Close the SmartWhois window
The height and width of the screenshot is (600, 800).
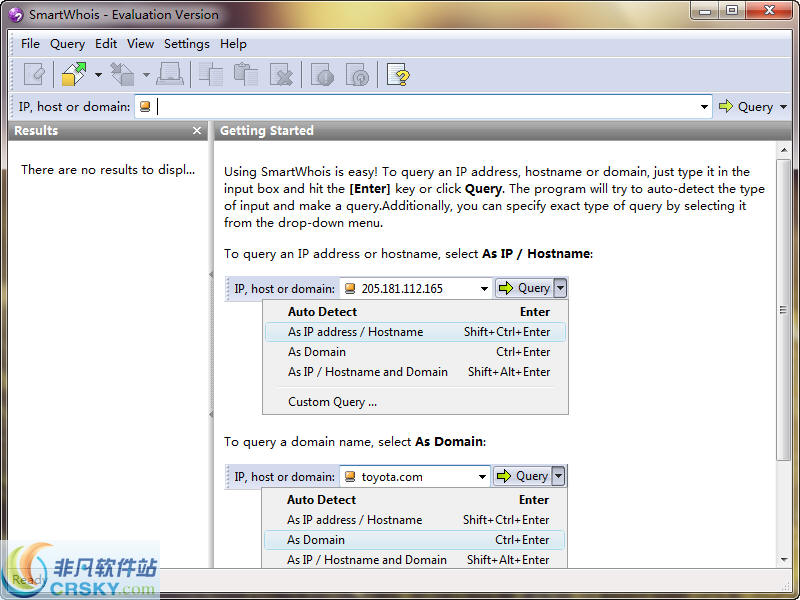[x=769, y=11]
